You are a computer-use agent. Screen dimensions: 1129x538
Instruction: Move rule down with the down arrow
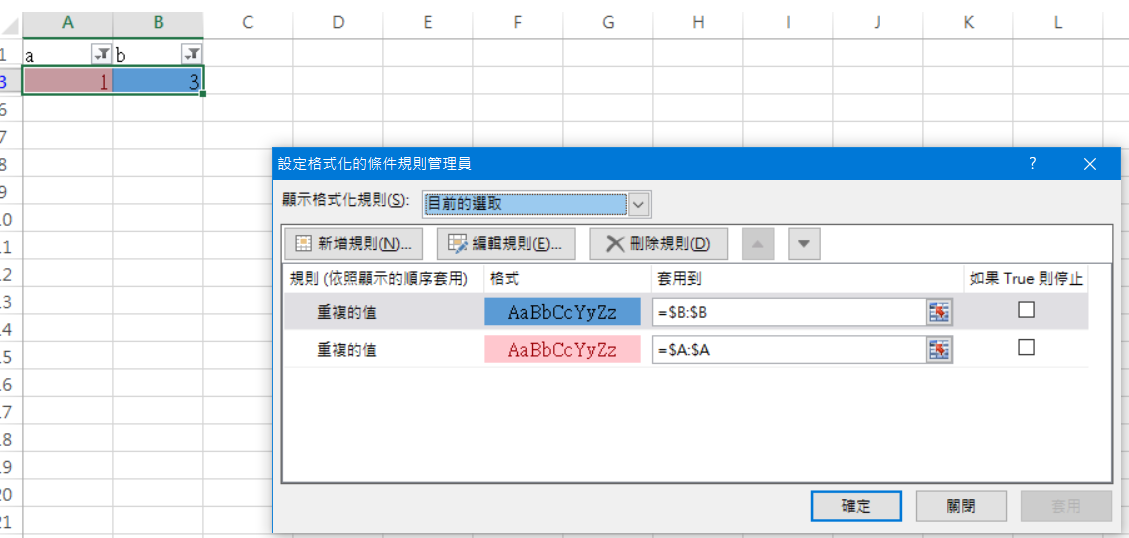pyautogui.click(x=804, y=243)
